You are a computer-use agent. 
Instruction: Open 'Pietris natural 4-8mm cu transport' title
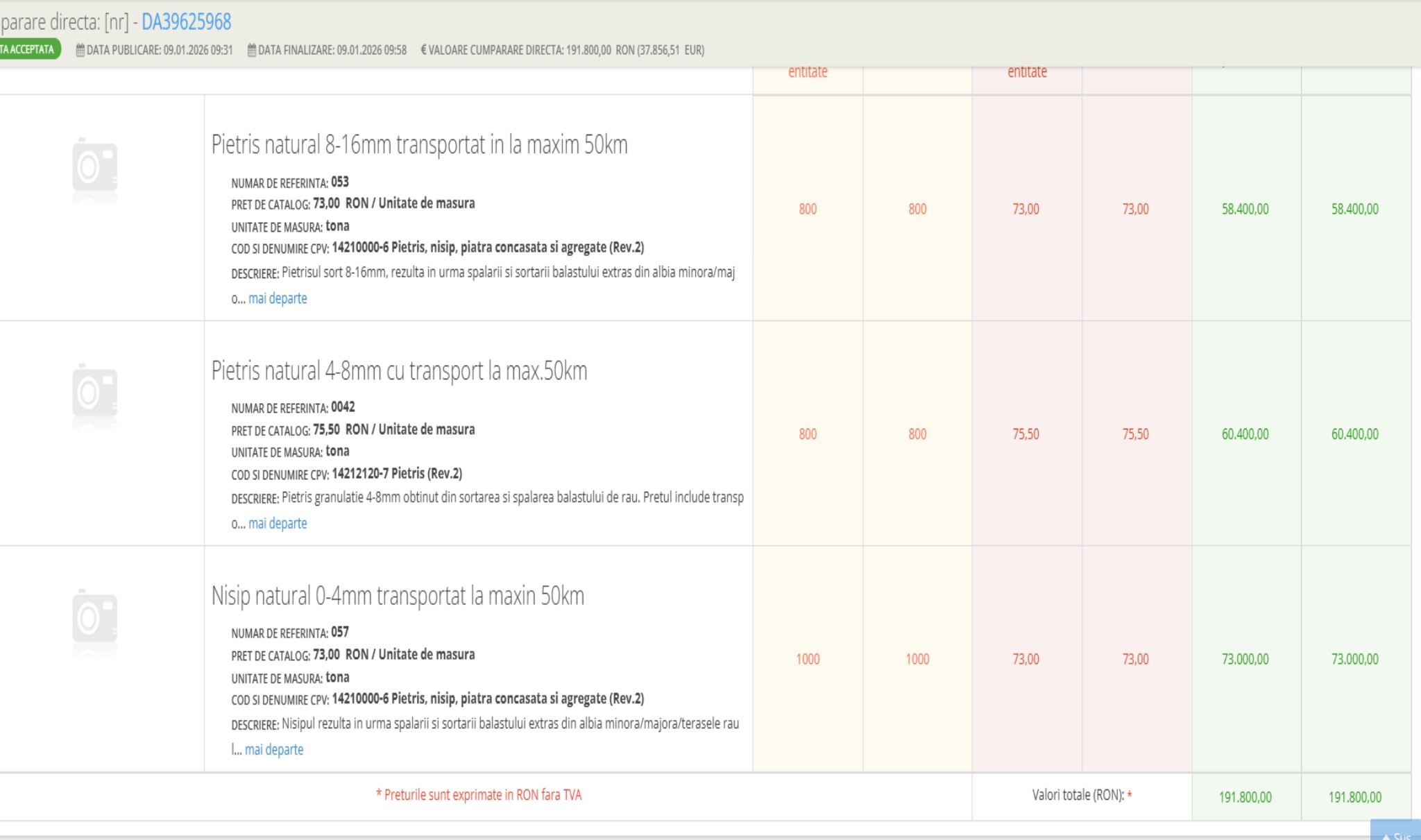tap(399, 371)
